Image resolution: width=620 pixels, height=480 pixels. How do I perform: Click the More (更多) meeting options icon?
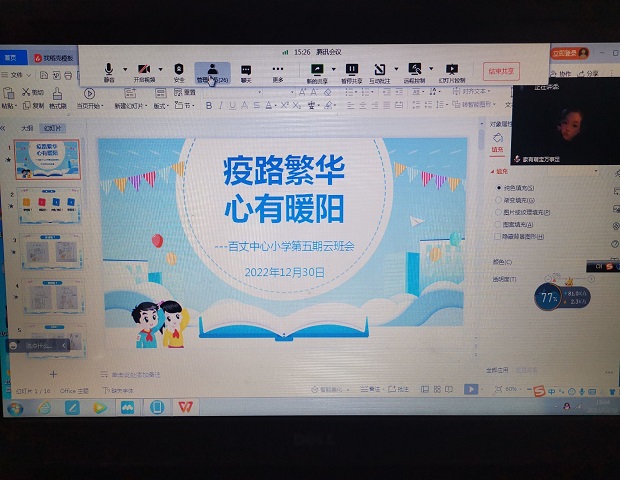point(278,70)
